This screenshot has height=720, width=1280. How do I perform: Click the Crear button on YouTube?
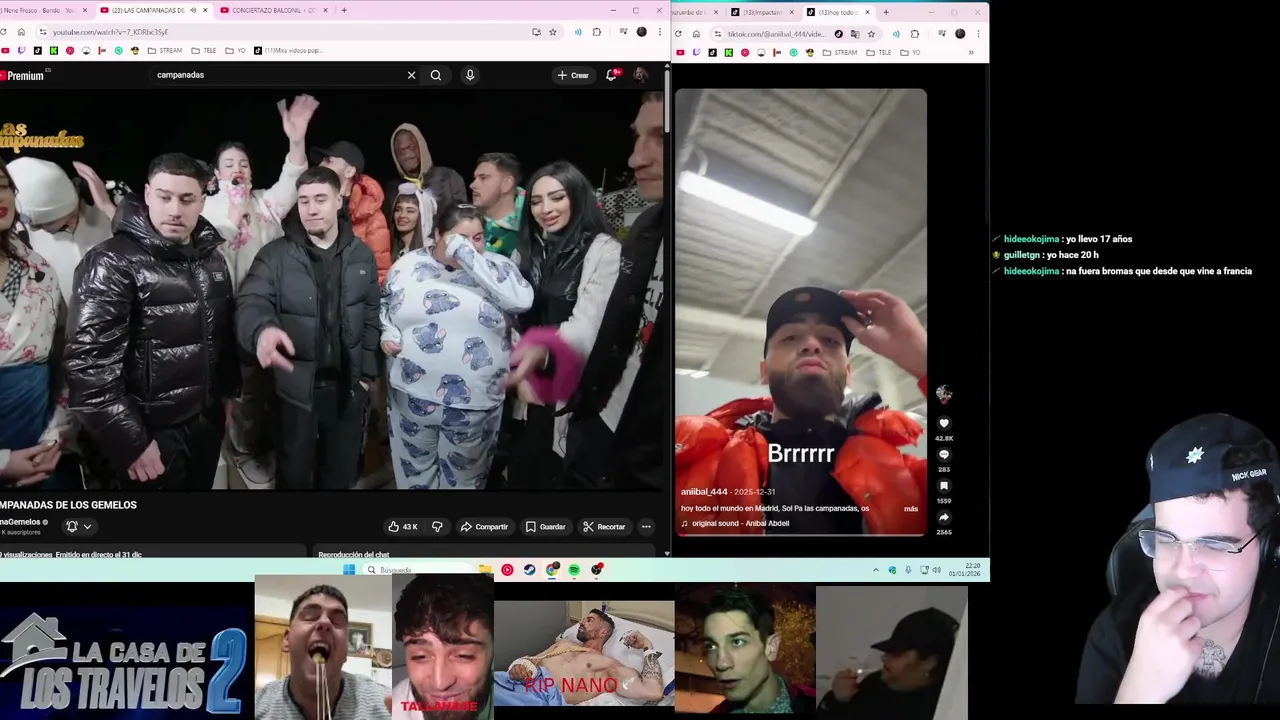(573, 75)
